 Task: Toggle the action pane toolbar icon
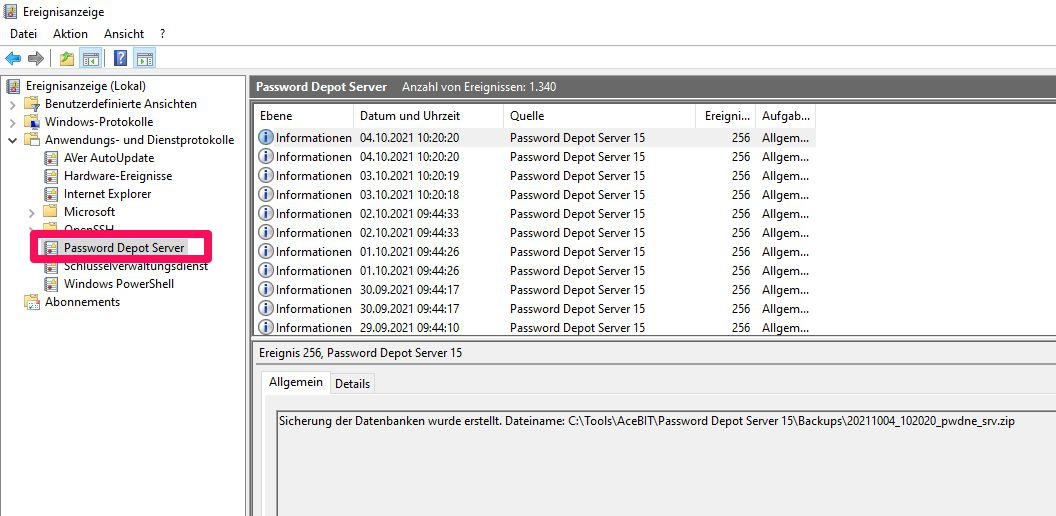[x=145, y=59]
